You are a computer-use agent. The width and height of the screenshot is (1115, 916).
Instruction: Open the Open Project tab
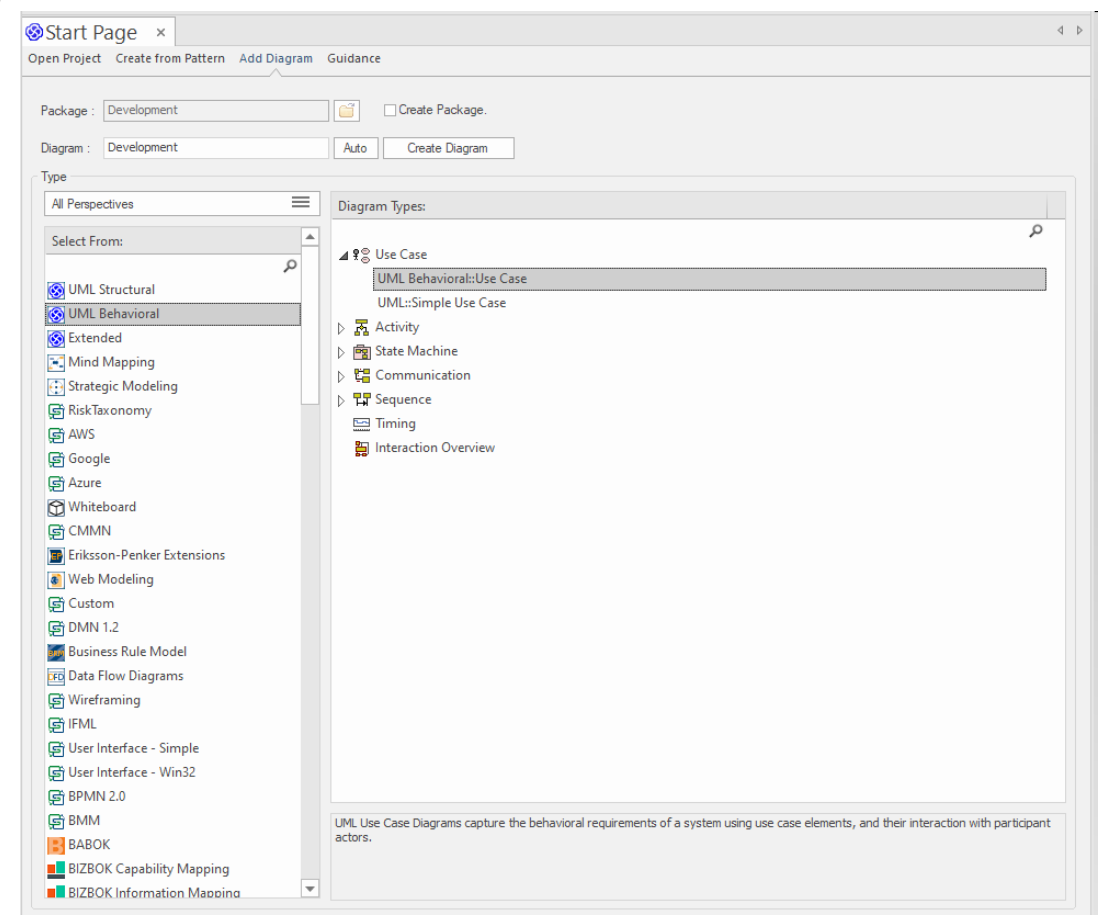pyautogui.click(x=64, y=58)
